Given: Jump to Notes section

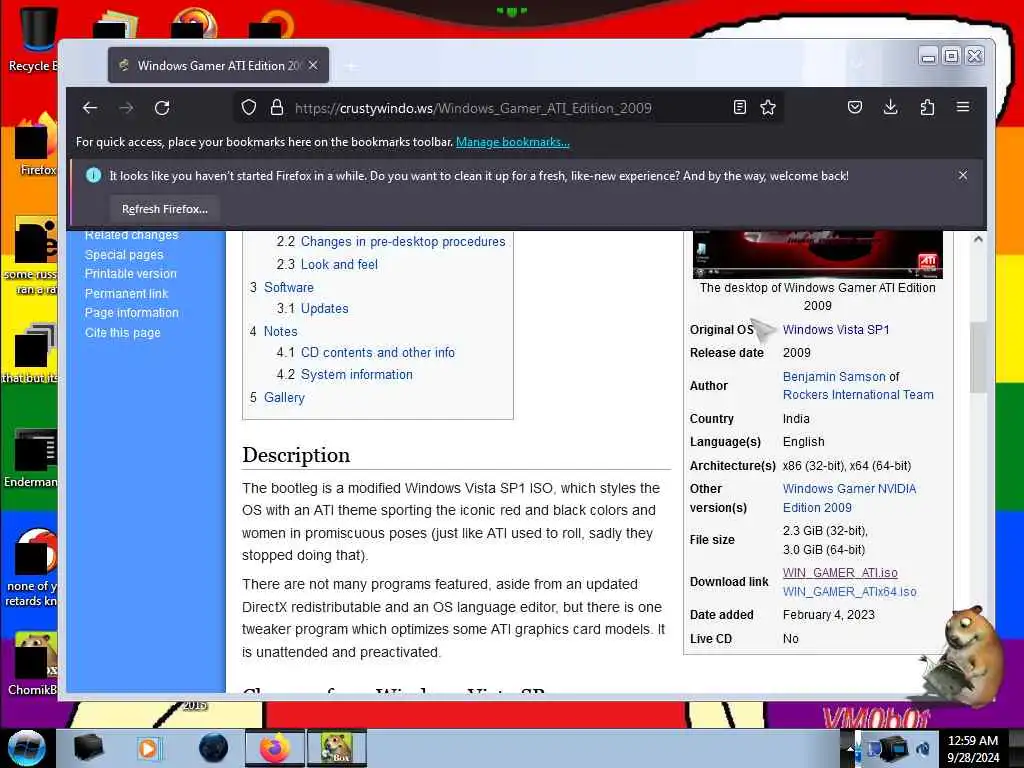Looking at the screenshot, I should 280,331.
